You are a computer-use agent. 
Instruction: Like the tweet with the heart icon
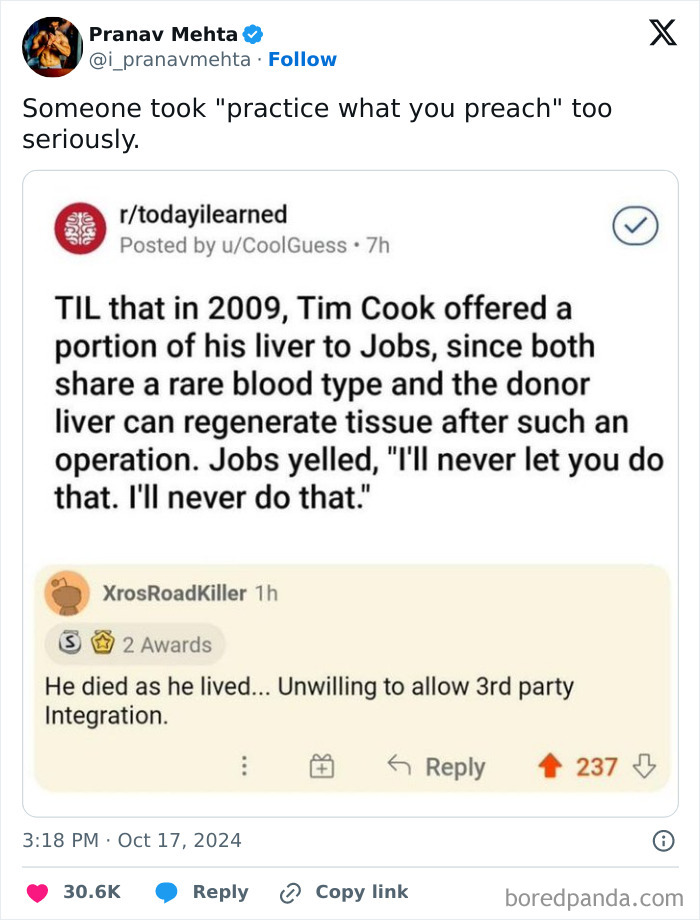tap(37, 893)
